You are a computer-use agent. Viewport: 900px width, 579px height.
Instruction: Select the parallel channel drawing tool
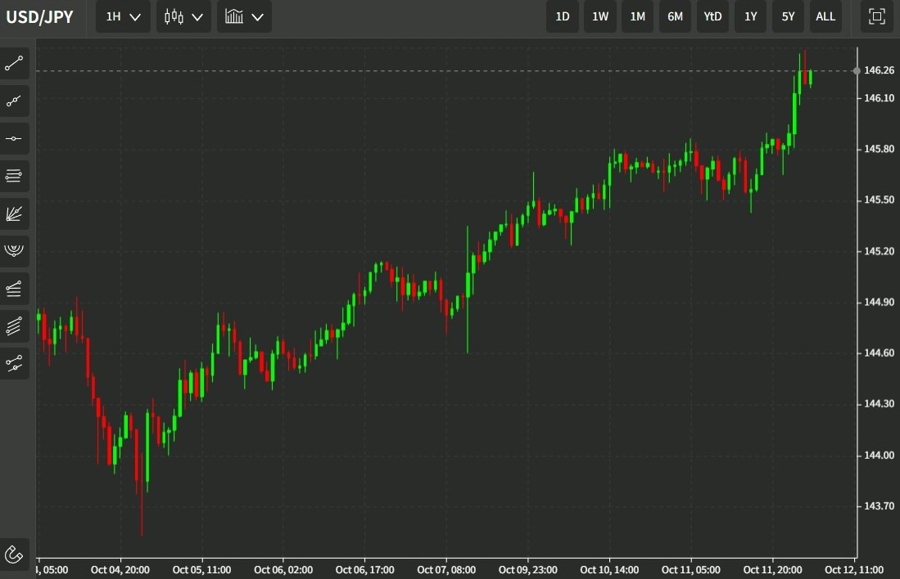(x=14, y=326)
